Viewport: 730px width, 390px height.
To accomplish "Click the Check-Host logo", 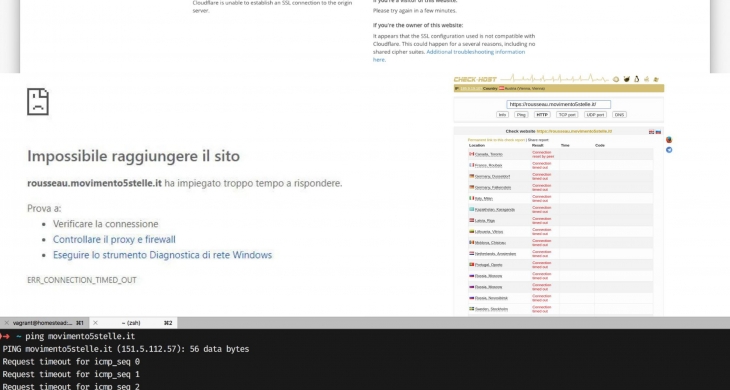I will [x=475, y=79].
